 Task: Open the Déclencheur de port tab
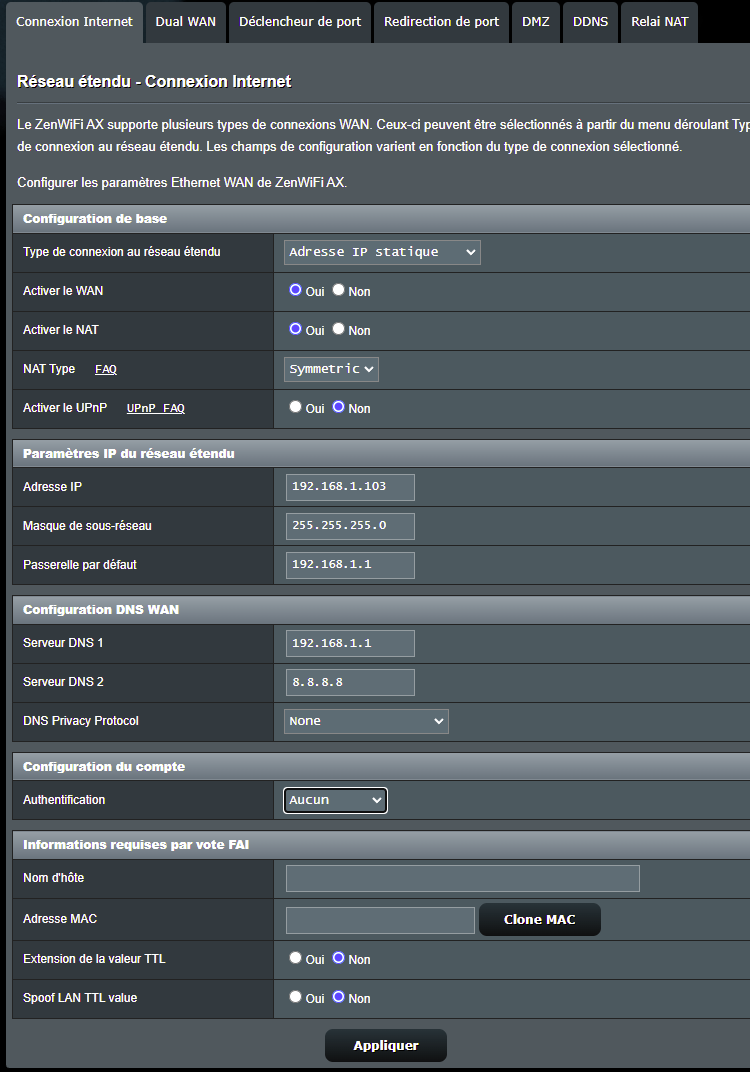[300, 22]
